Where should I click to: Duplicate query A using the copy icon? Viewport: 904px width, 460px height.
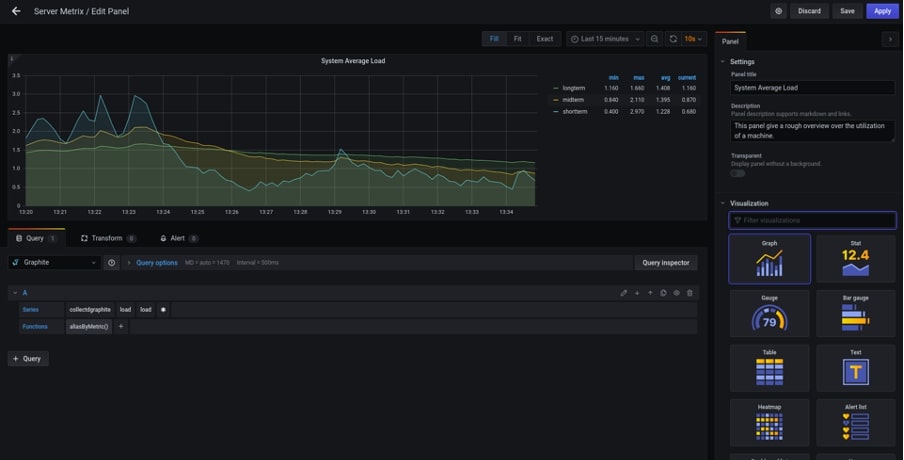(664, 293)
